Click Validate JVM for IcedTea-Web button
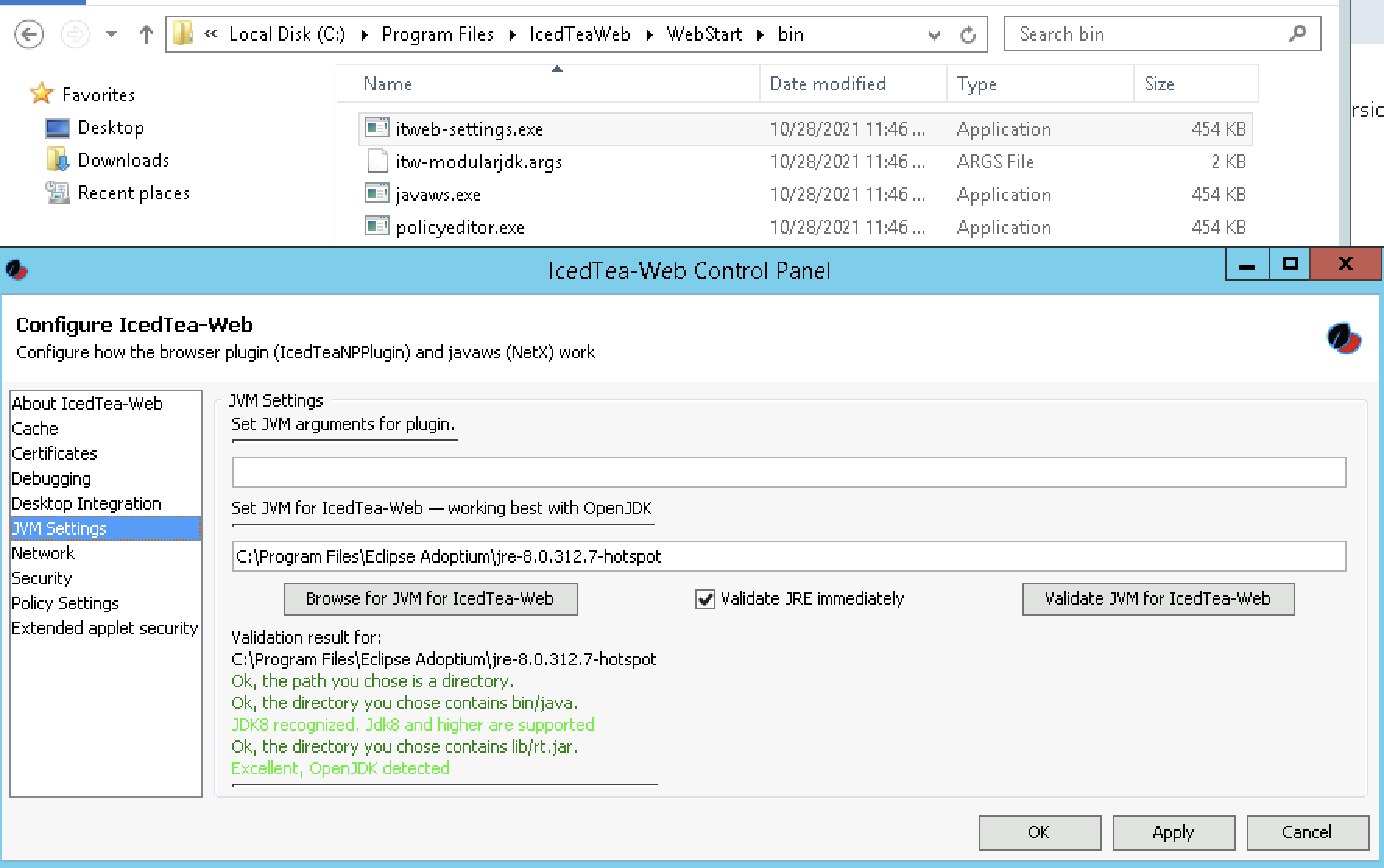 coord(1158,599)
